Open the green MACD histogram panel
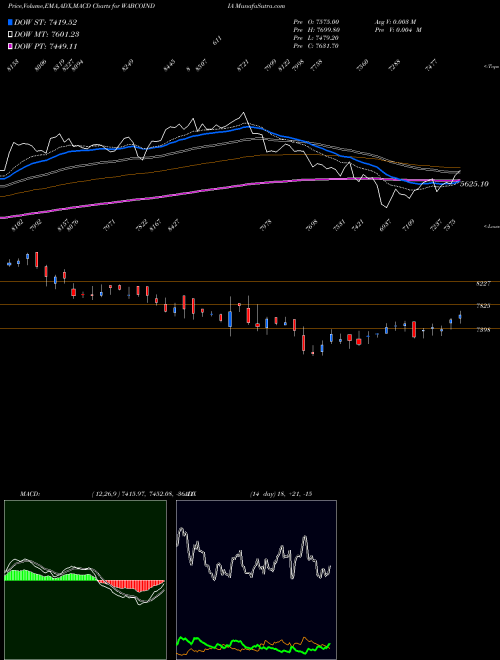500x660 pixels. click(85, 580)
